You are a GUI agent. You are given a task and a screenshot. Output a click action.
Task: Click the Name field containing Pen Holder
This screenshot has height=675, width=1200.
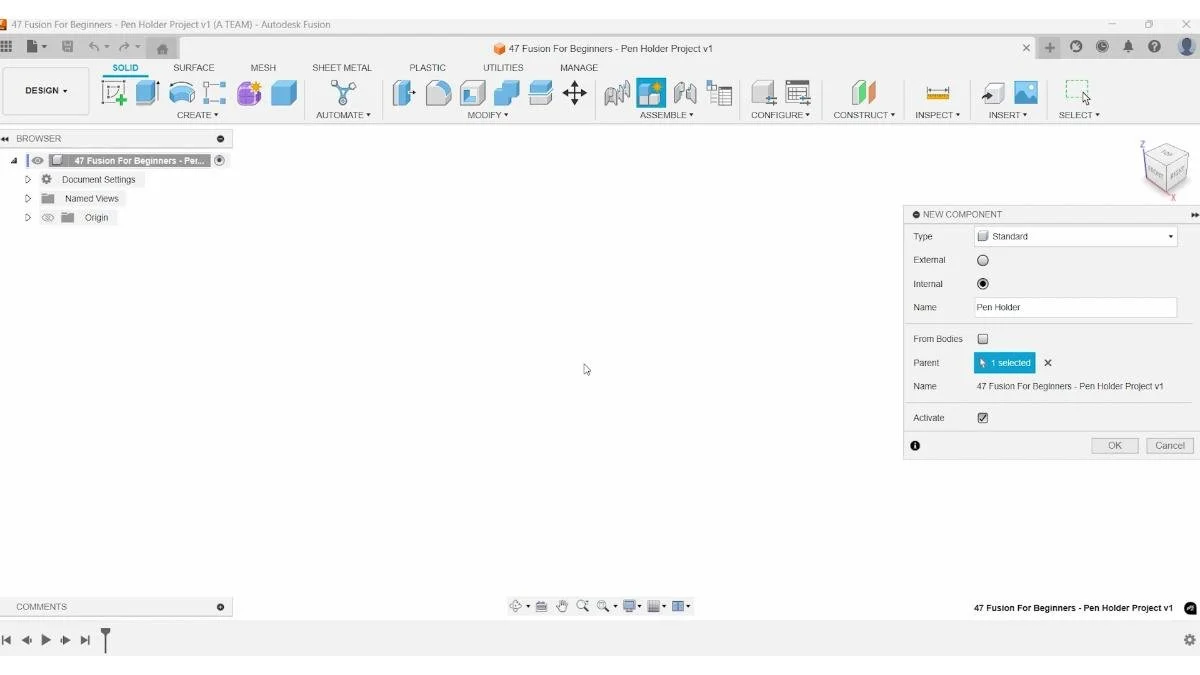coord(1074,307)
